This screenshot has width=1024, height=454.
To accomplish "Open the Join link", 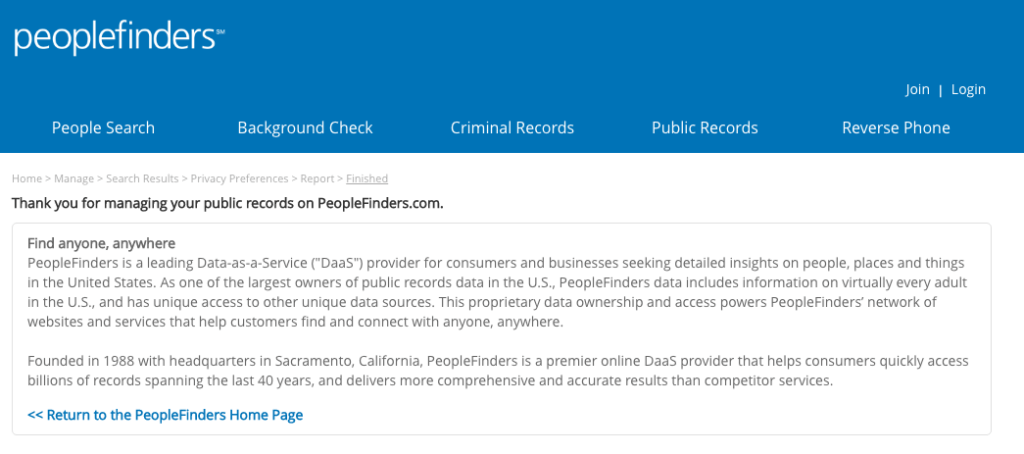I will click(917, 90).
